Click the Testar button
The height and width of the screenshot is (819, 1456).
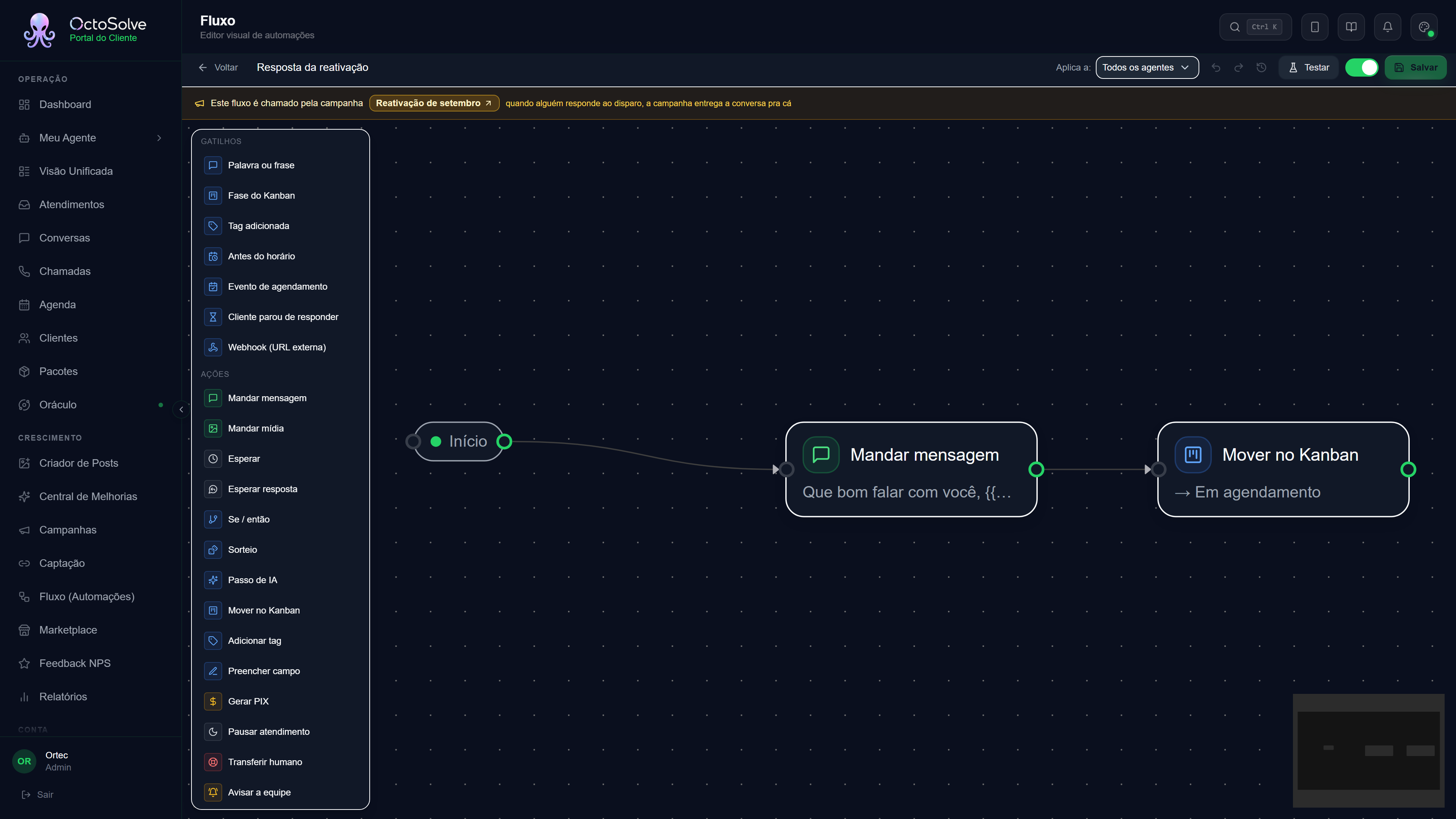point(1309,67)
